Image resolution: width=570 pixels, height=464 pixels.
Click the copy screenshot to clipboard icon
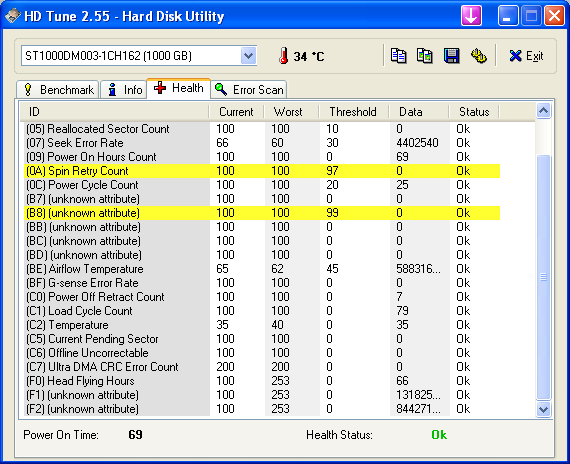click(425, 56)
